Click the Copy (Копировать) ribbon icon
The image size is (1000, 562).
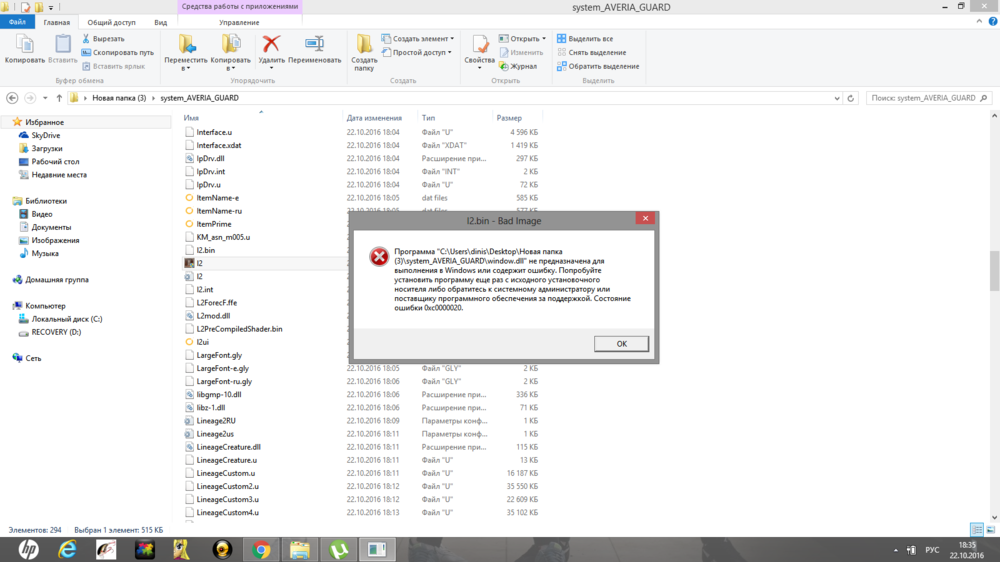coord(24,45)
